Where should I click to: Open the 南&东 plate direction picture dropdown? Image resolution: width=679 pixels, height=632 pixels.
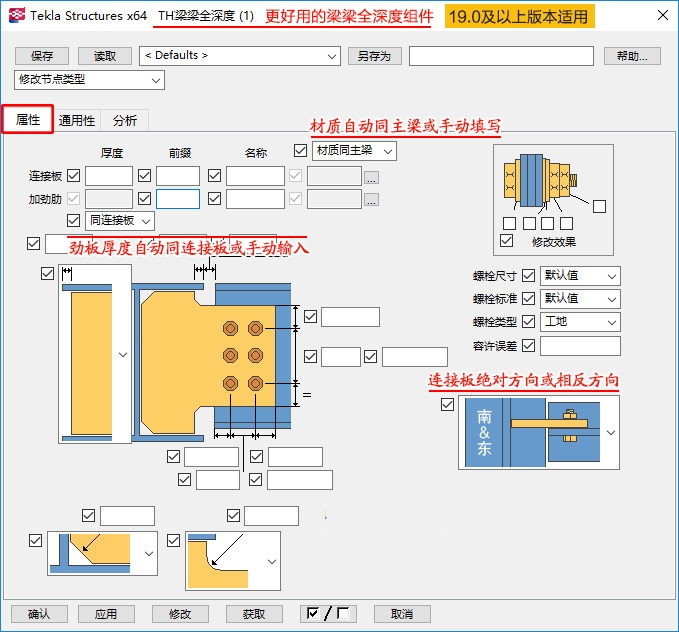(611, 432)
